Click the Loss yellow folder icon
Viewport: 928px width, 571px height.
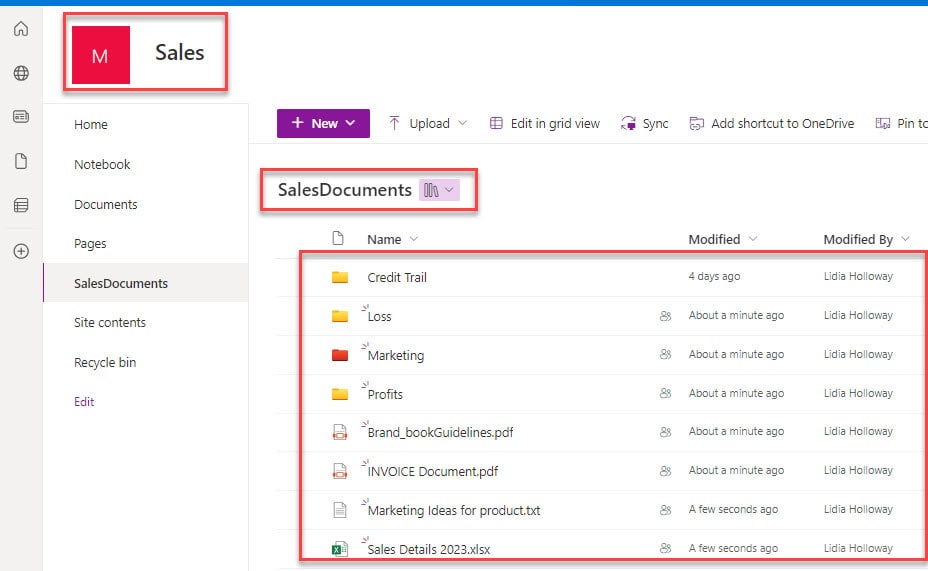(x=340, y=316)
